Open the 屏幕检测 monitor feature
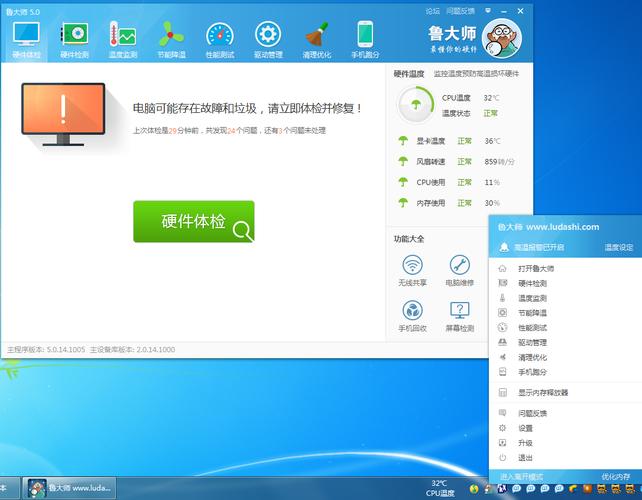This screenshot has height=500, width=642. 459,316
